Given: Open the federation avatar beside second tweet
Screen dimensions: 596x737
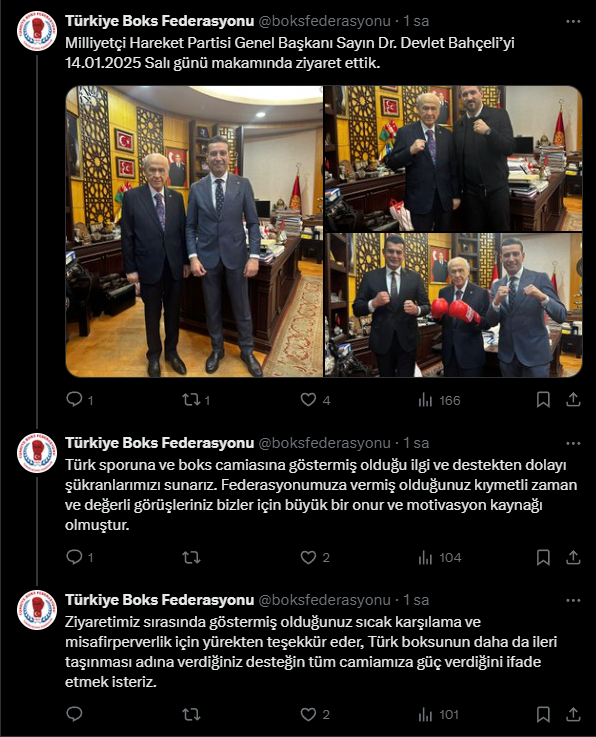Looking at the screenshot, I should pos(37,453).
